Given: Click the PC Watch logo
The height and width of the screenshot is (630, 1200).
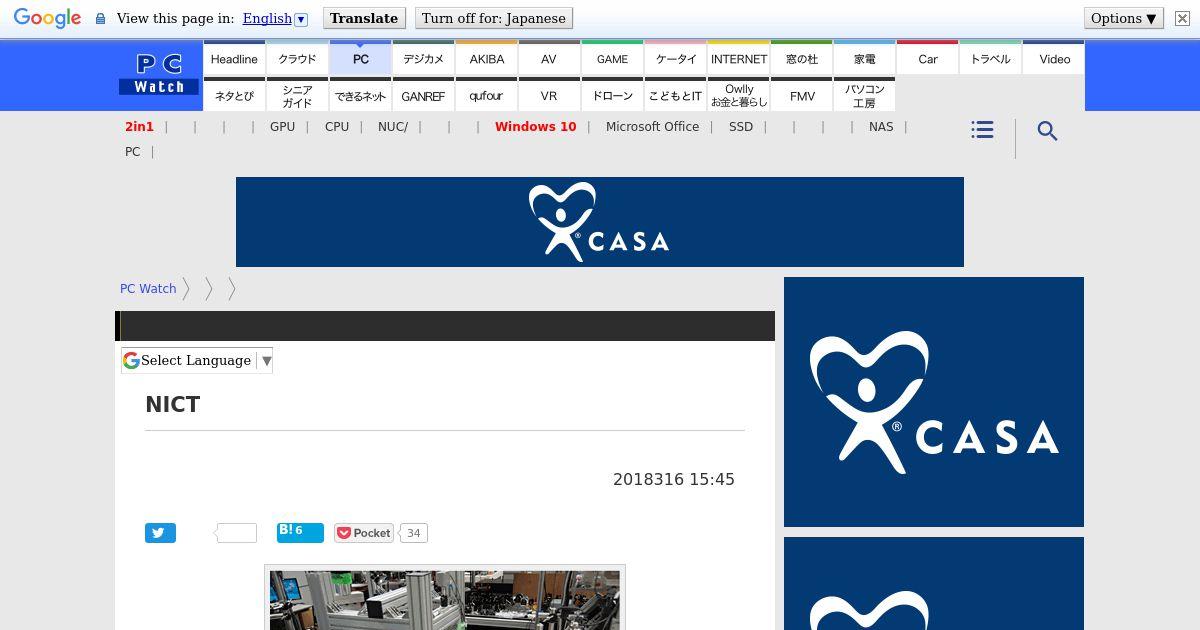Looking at the screenshot, I should tap(159, 75).
